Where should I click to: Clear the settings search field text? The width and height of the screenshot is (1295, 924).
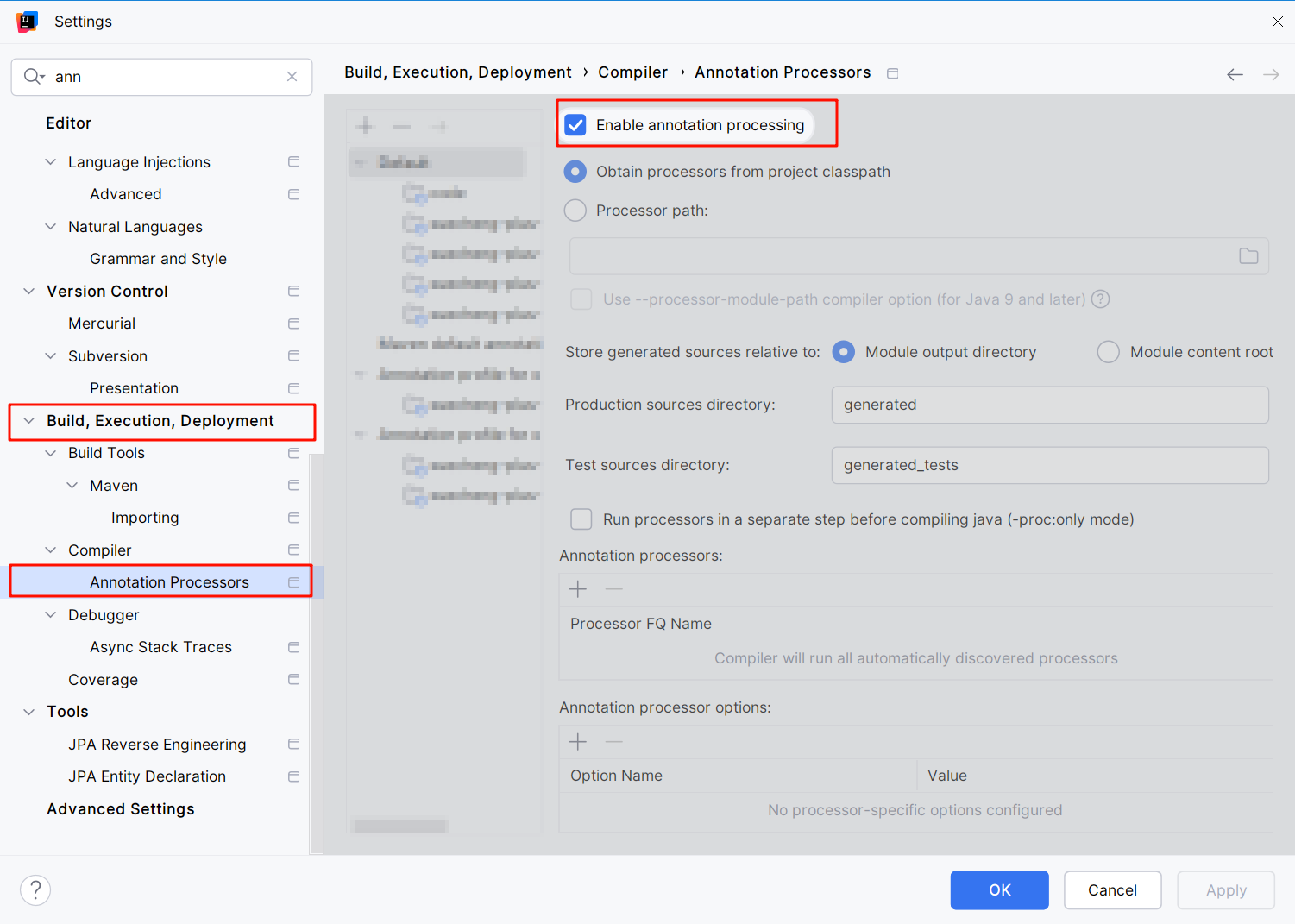tap(292, 77)
